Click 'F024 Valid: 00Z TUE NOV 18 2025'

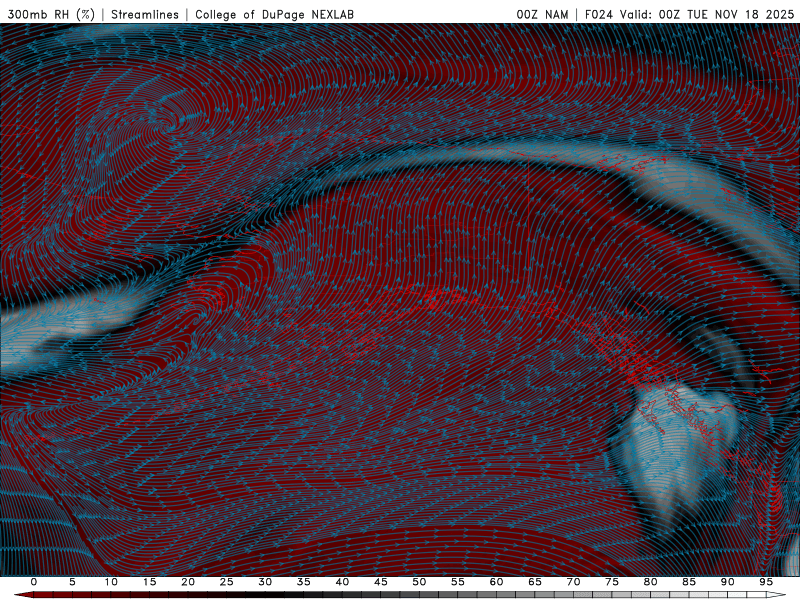pos(689,15)
